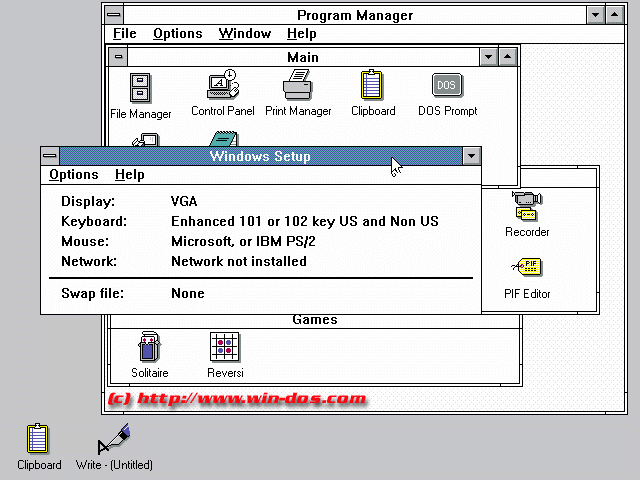The width and height of the screenshot is (640, 480).
Task: Open the Window menu in Program Manager
Action: 244,34
